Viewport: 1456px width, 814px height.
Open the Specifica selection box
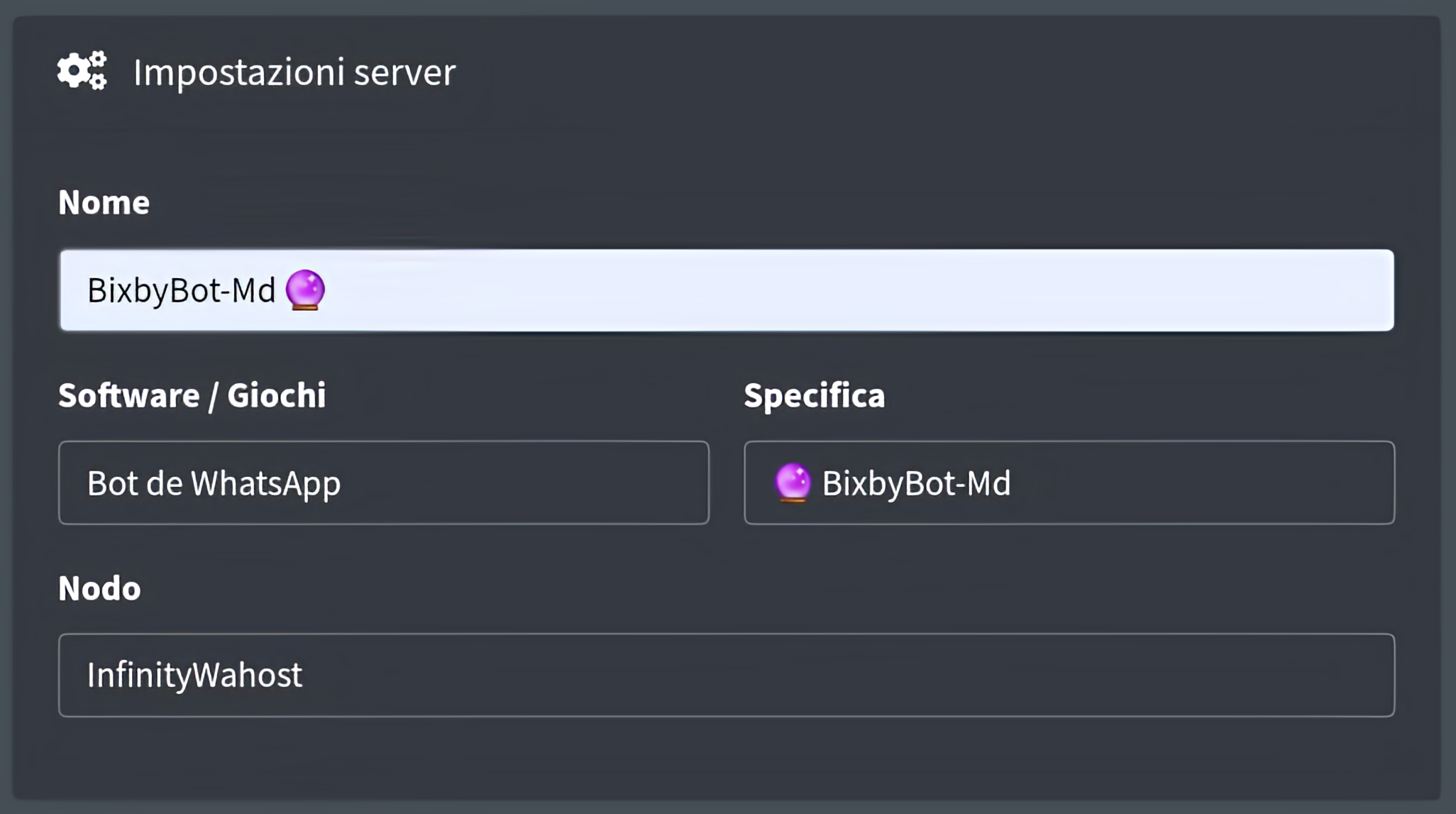pyautogui.click(x=1069, y=483)
